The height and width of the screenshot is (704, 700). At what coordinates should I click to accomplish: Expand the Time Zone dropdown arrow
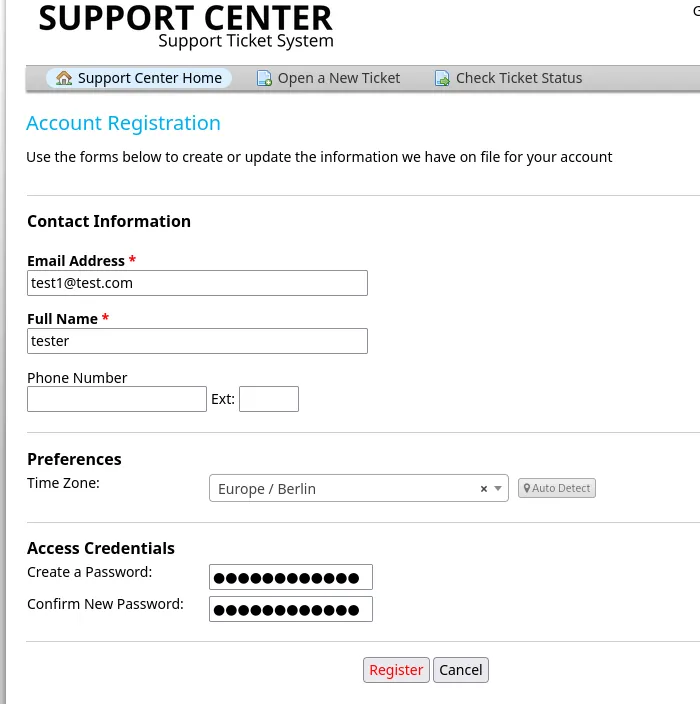point(499,489)
